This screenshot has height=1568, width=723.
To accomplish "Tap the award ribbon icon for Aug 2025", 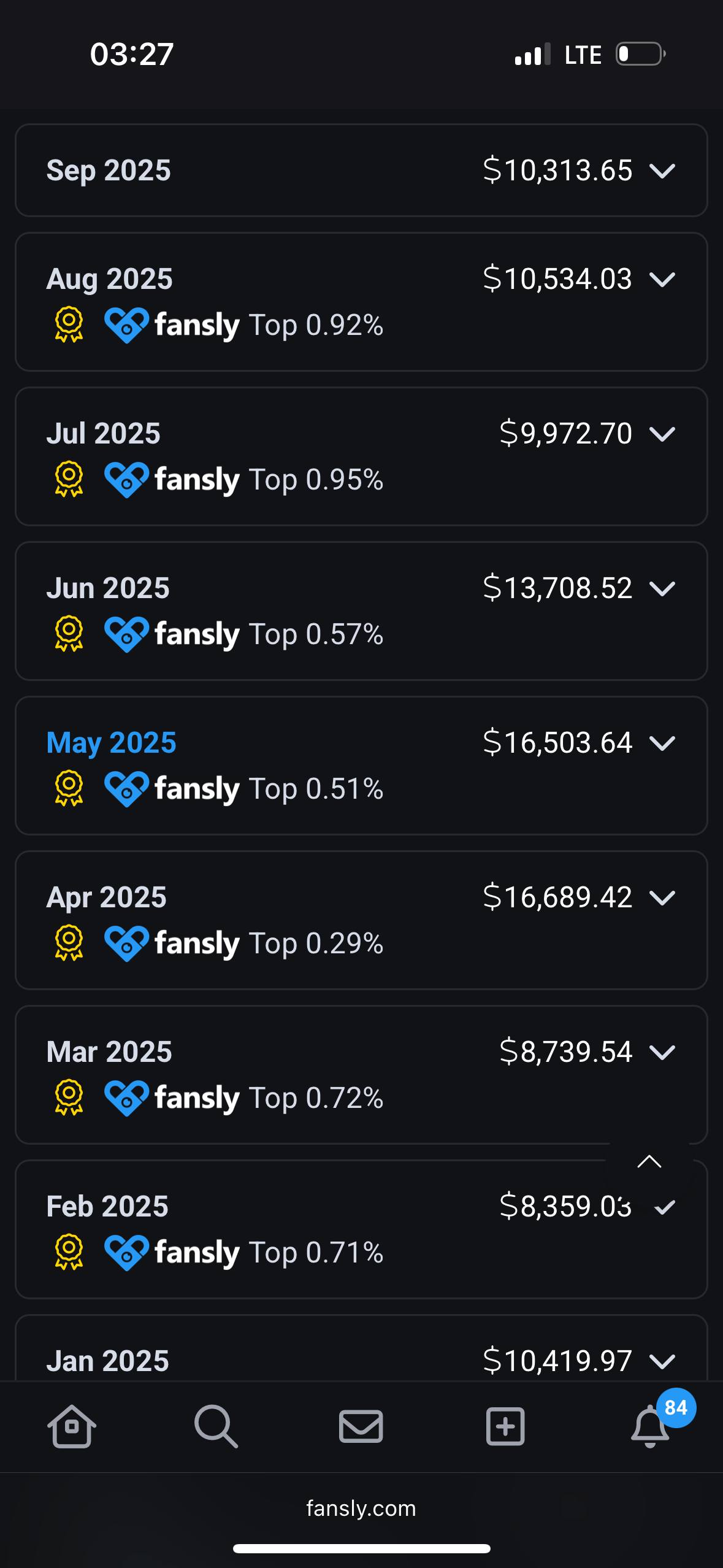I will click(x=69, y=325).
